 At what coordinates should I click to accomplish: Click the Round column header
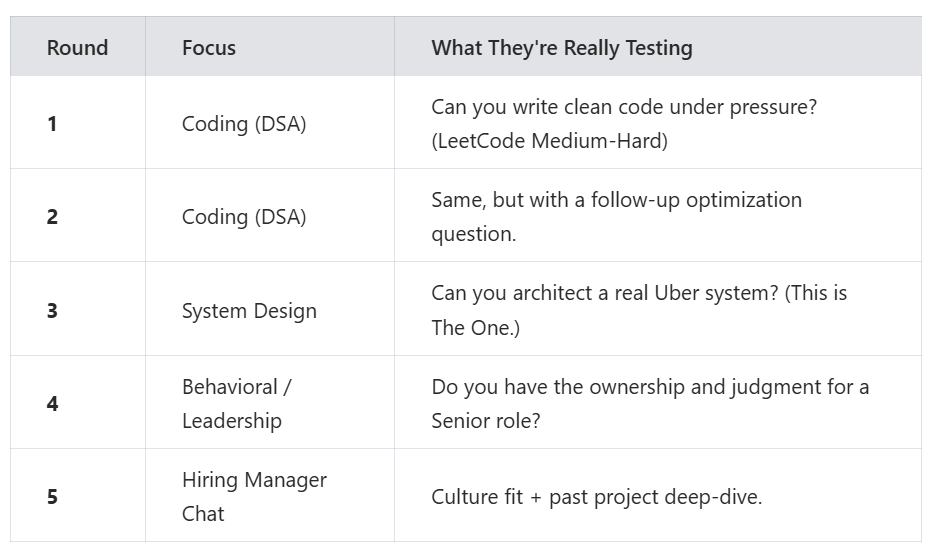point(77,47)
